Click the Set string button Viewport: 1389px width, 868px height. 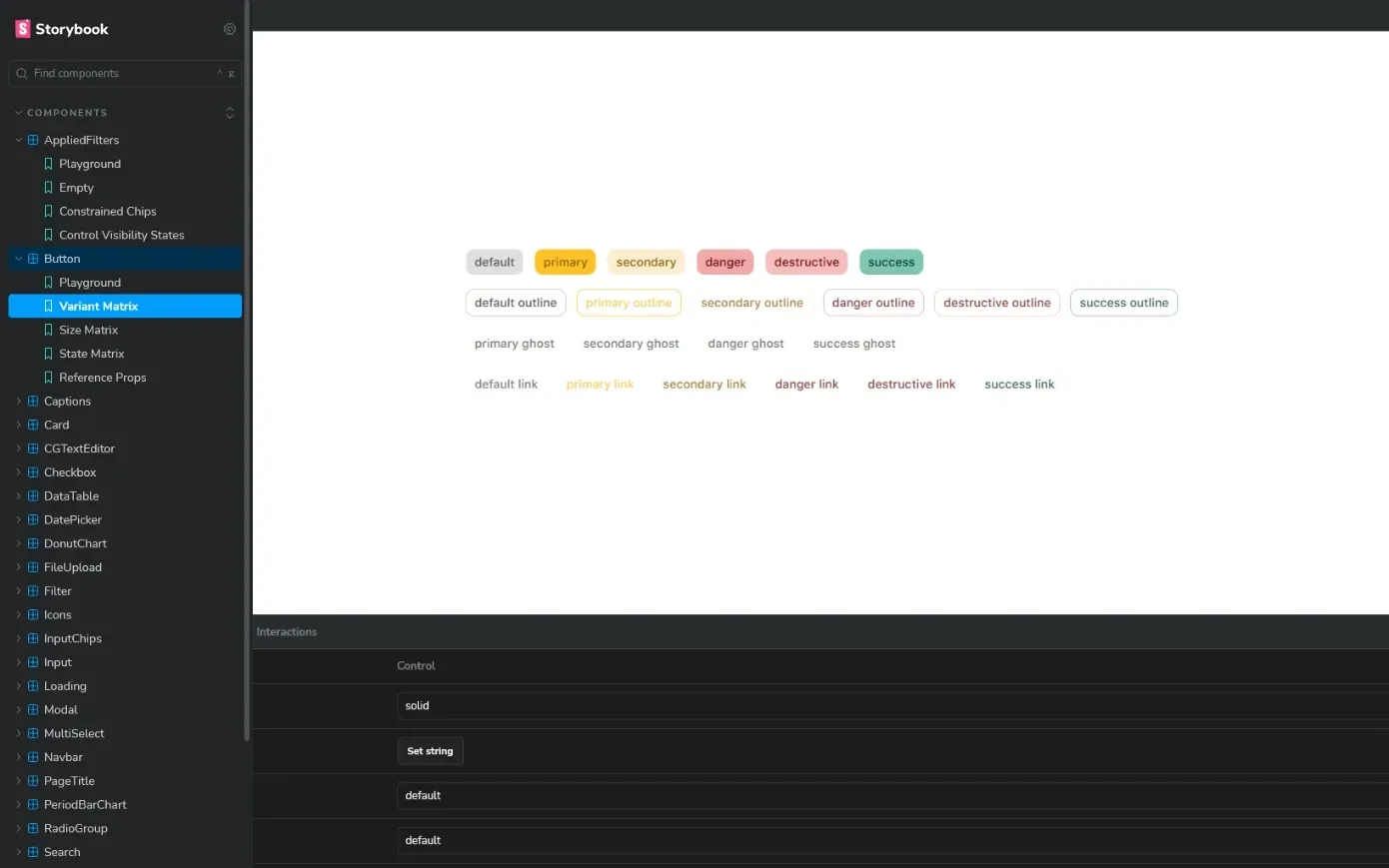click(x=430, y=751)
